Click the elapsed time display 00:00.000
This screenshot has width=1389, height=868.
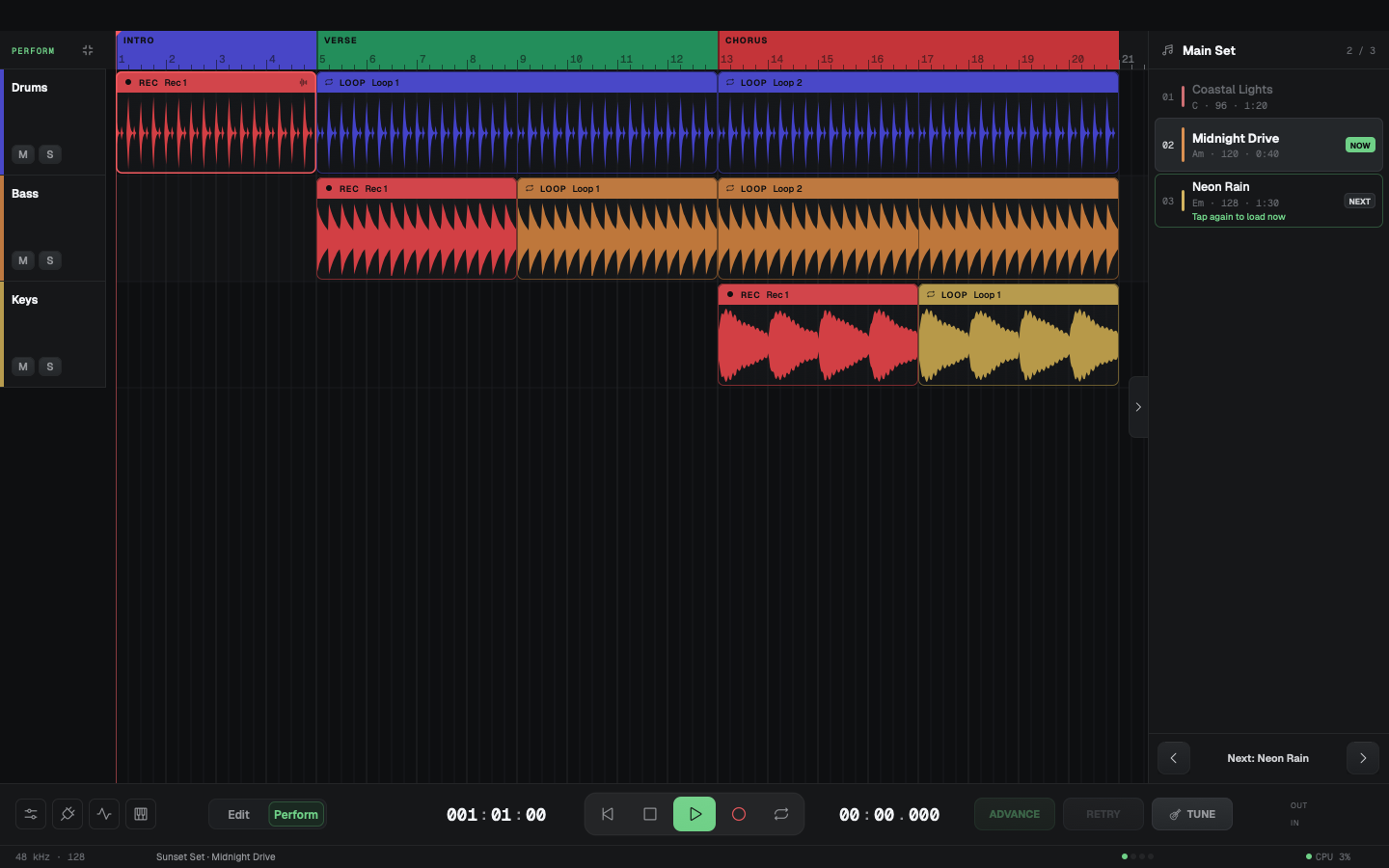(x=889, y=815)
